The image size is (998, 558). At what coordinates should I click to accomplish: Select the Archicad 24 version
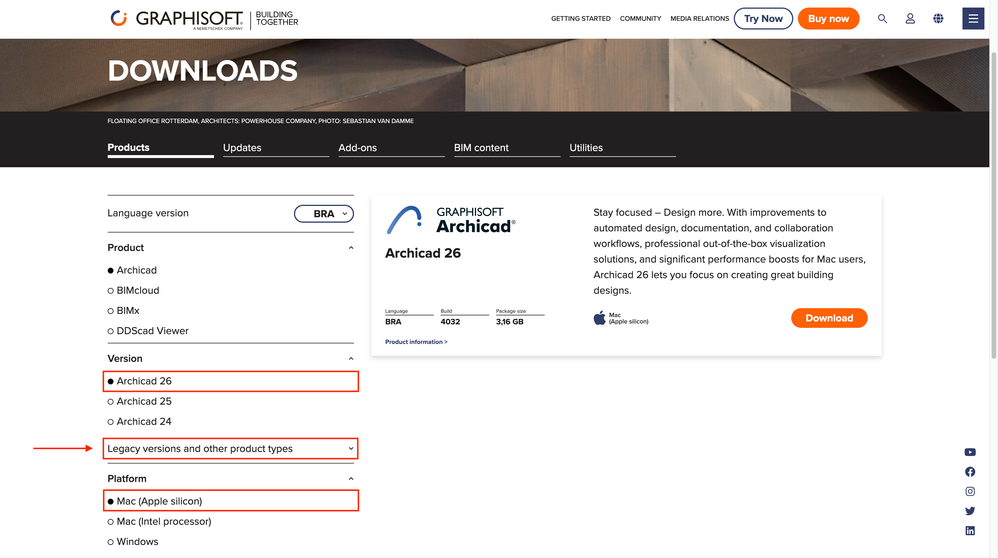pos(139,422)
